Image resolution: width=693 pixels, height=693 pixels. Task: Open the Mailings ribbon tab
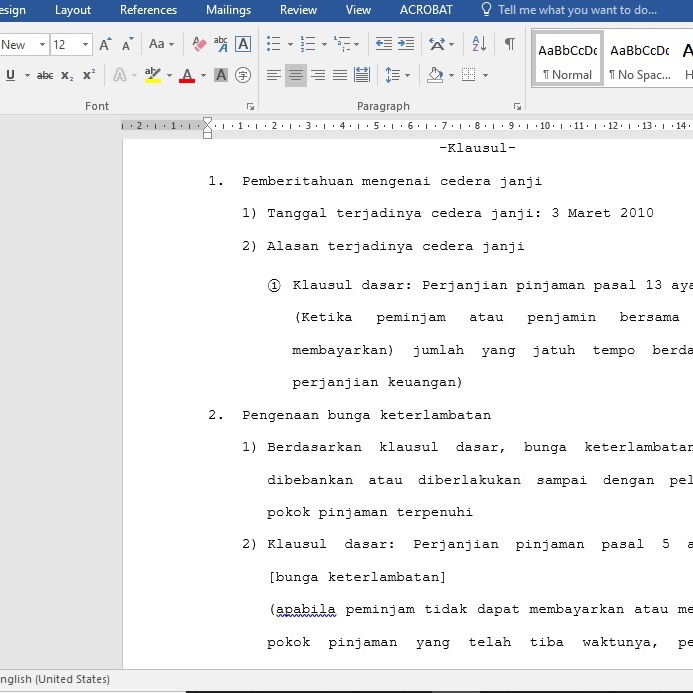pos(228,10)
